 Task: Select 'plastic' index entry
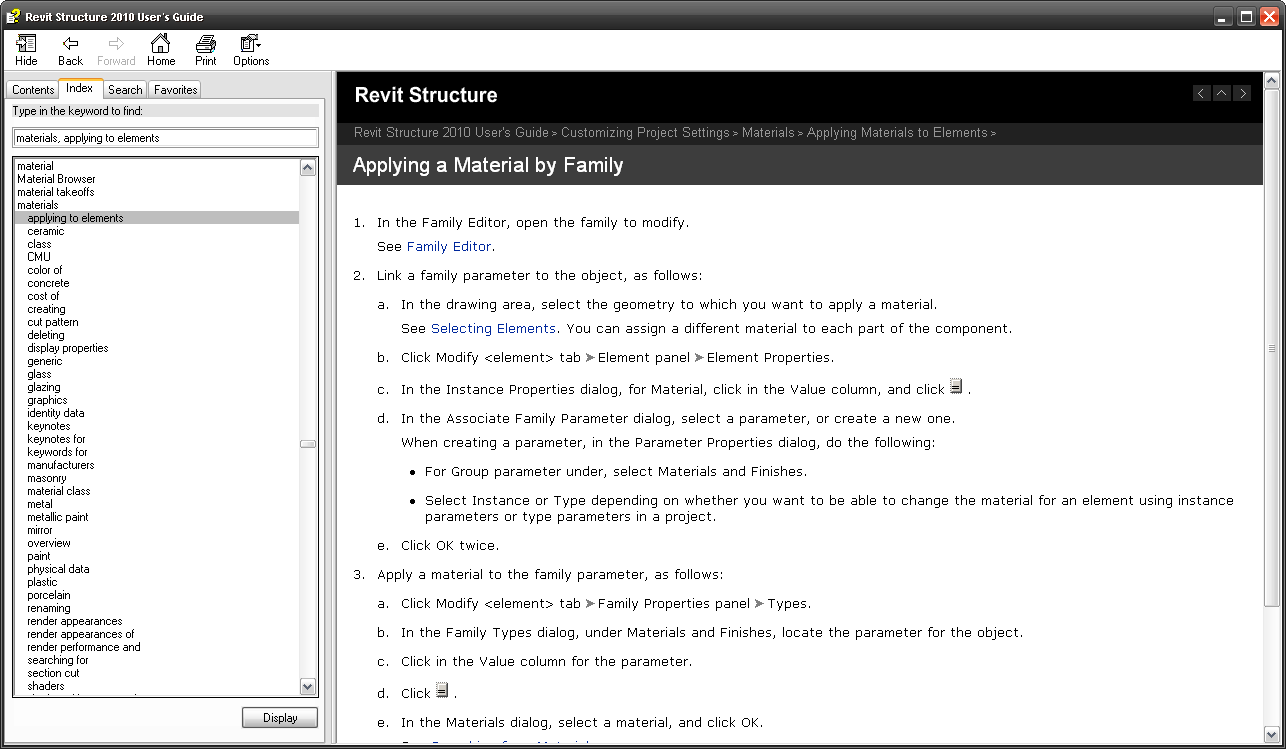pyautogui.click(x=43, y=582)
